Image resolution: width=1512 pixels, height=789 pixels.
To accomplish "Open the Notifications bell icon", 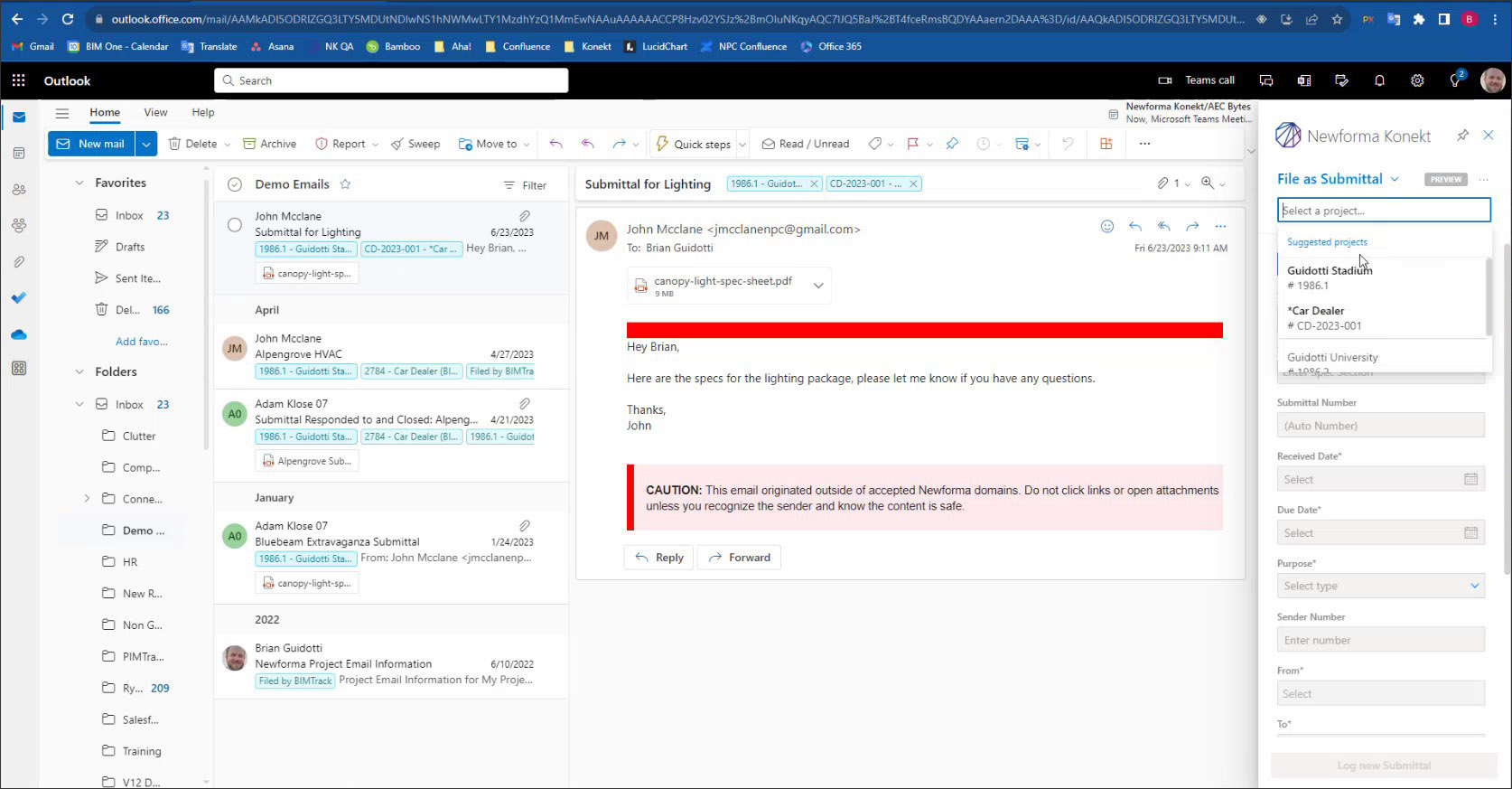I will 1379,80.
